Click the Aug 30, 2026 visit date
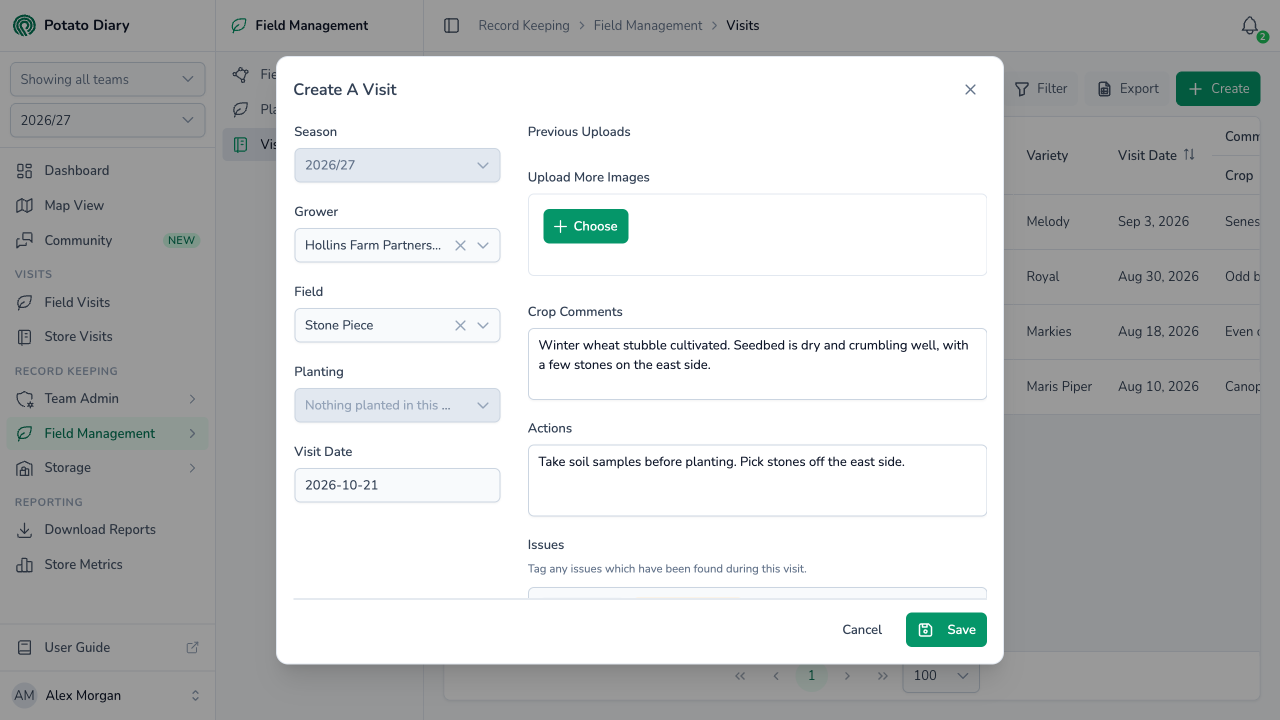1280x720 pixels. click(x=1158, y=276)
